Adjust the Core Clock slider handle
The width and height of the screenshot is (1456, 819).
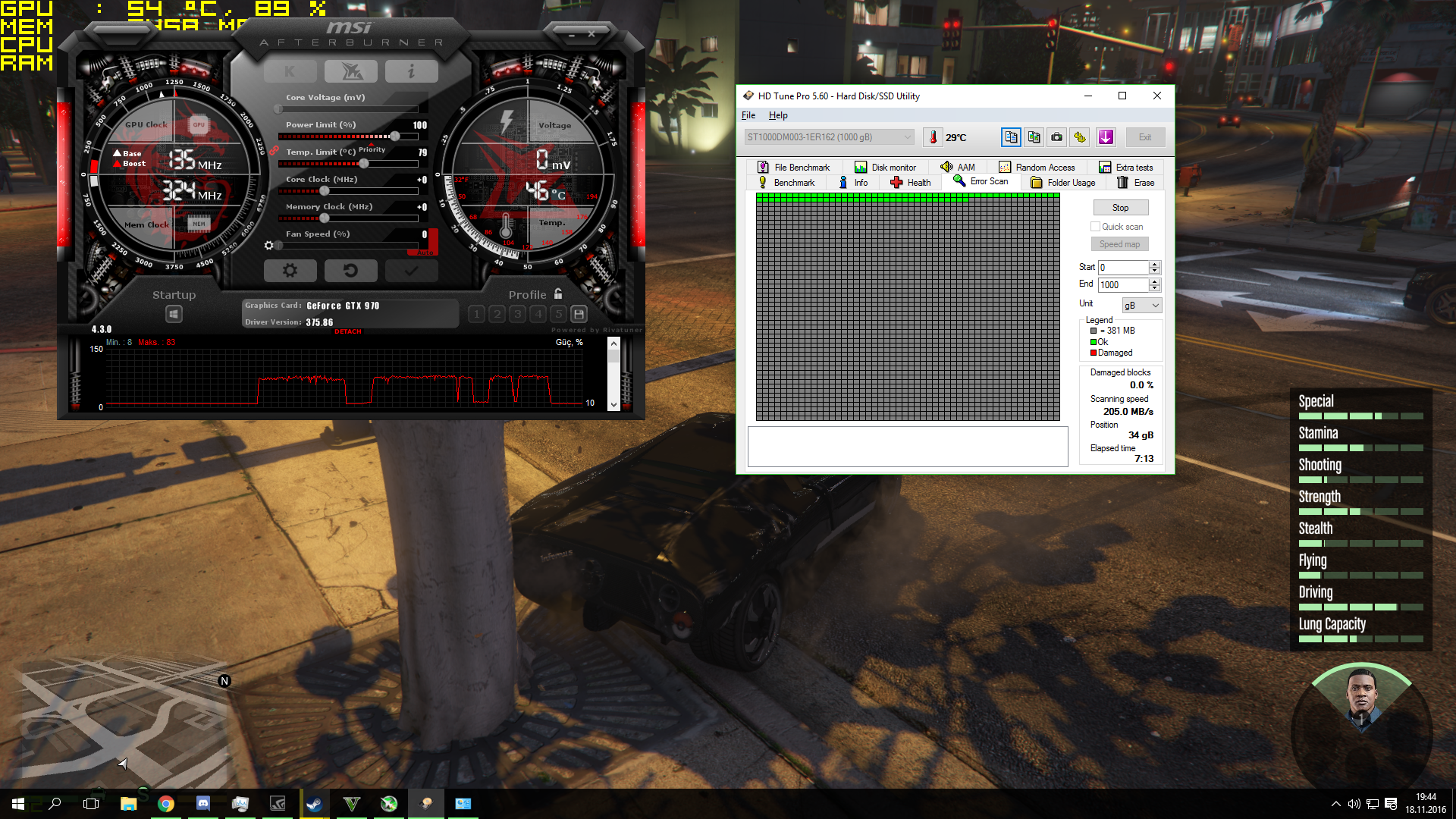[x=325, y=191]
